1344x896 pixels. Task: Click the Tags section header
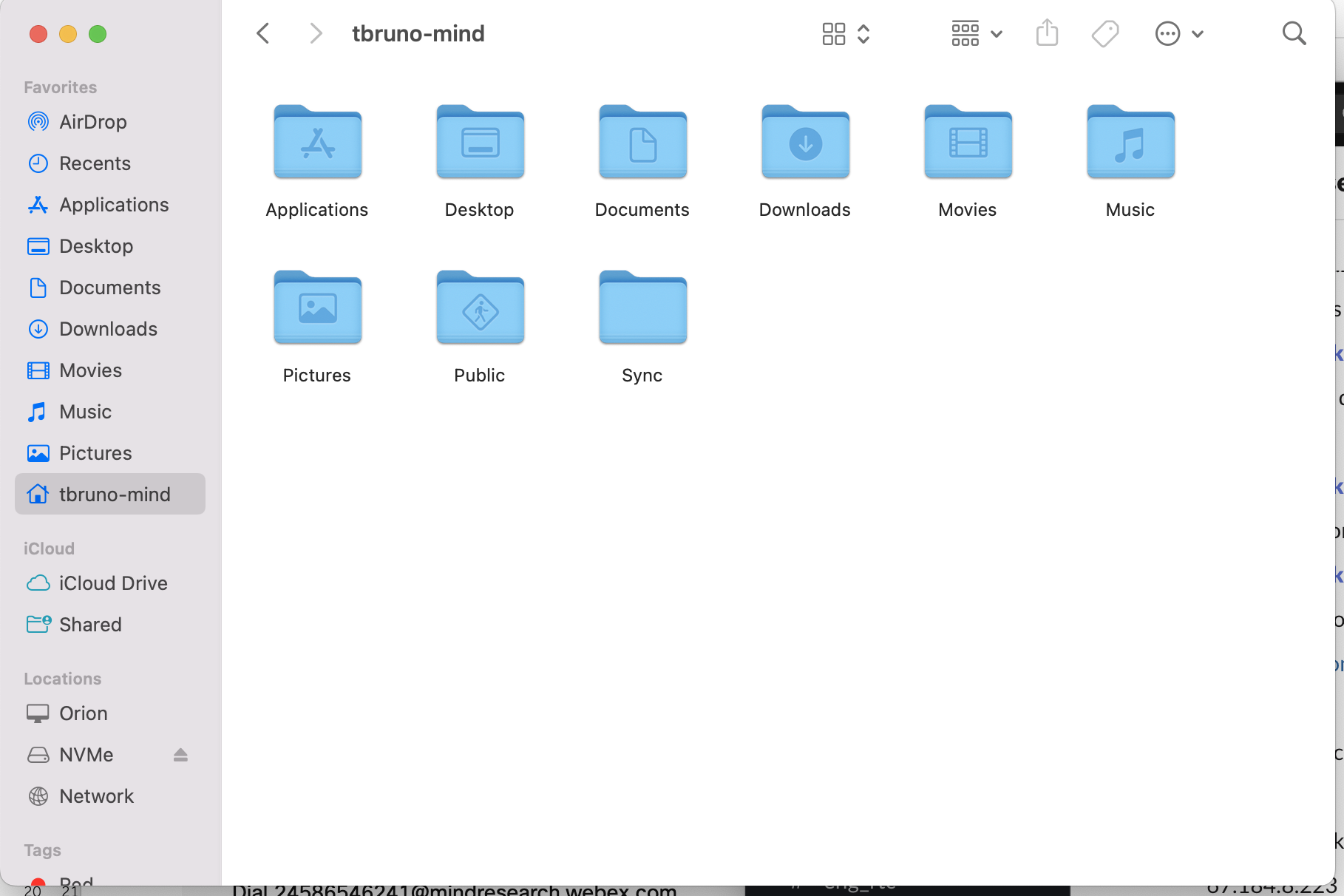point(42,850)
